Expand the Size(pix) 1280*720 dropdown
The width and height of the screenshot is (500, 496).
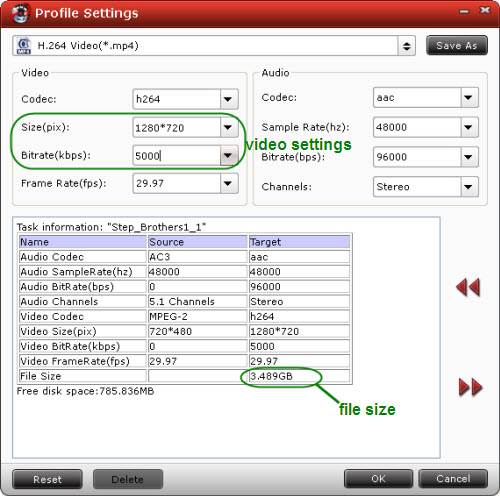229,127
